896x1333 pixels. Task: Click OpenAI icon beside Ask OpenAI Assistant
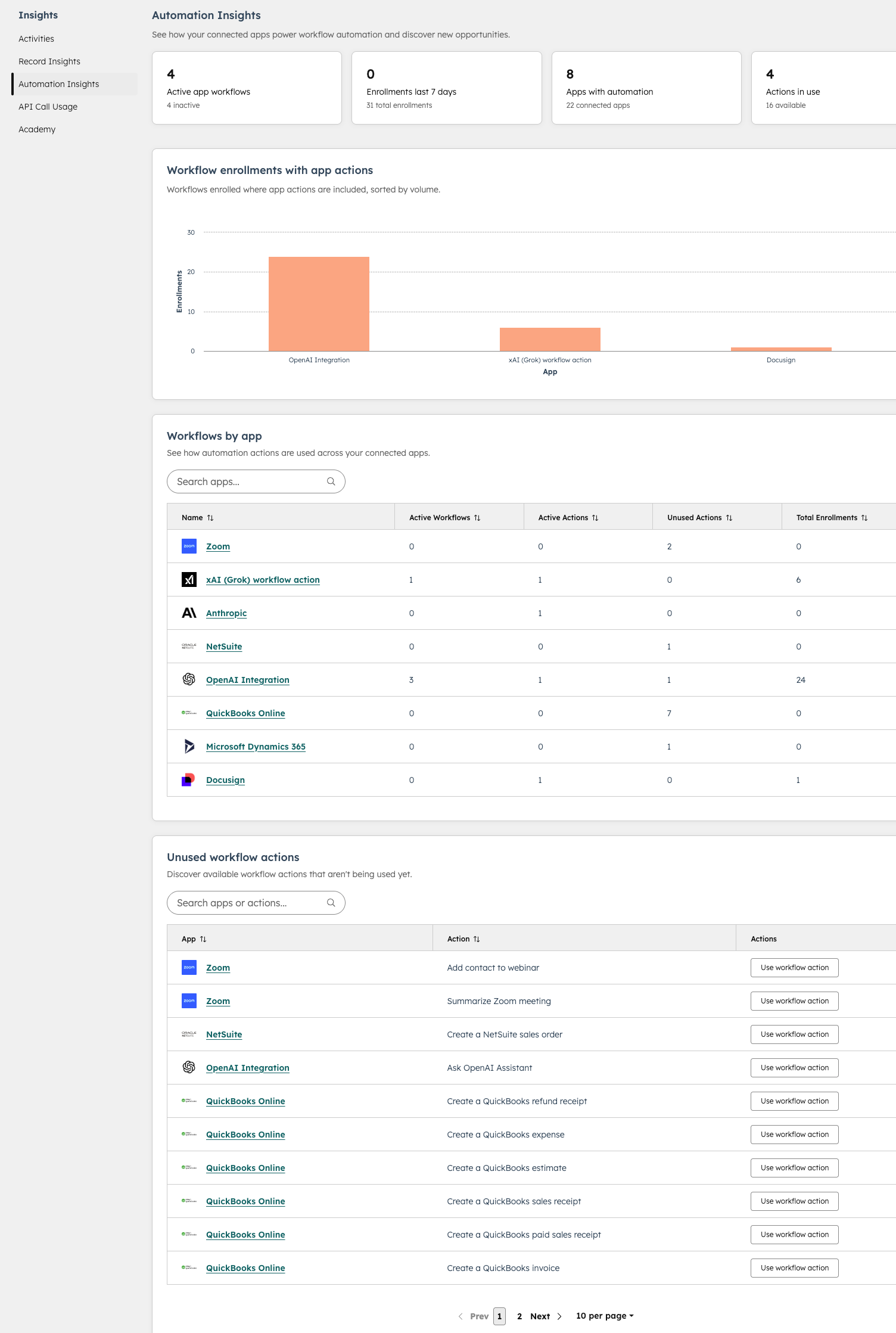(189, 1067)
